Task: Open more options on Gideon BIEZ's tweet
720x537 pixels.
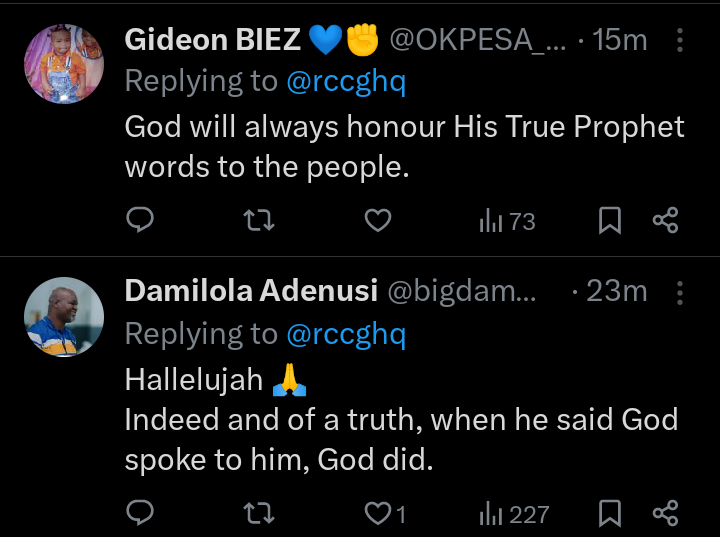Action: (680, 40)
